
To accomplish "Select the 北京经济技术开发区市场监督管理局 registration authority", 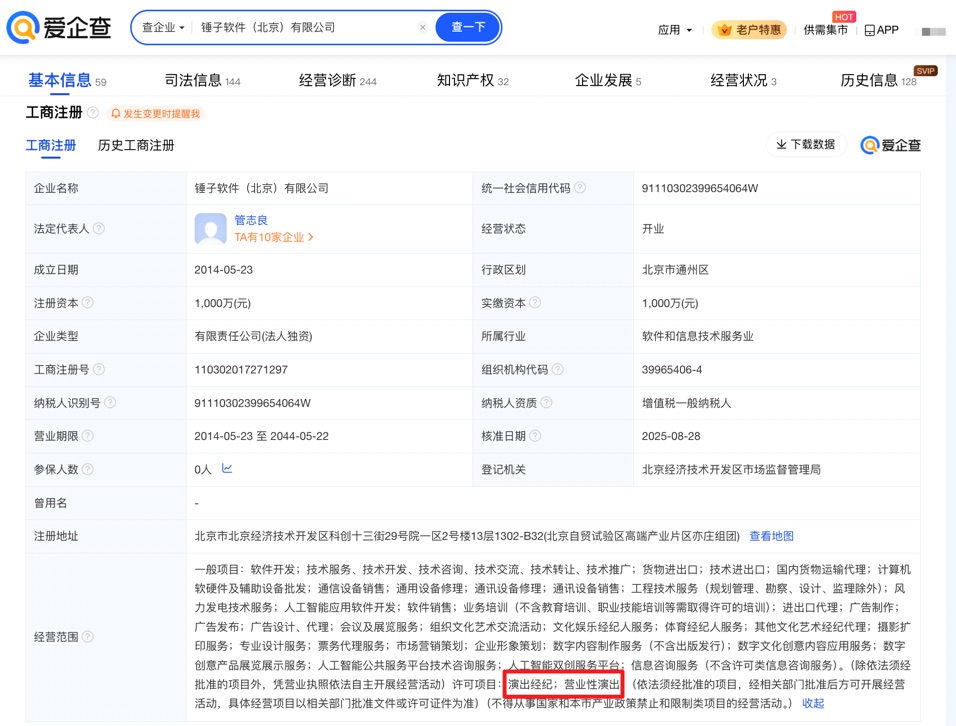I will (x=731, y=469).
